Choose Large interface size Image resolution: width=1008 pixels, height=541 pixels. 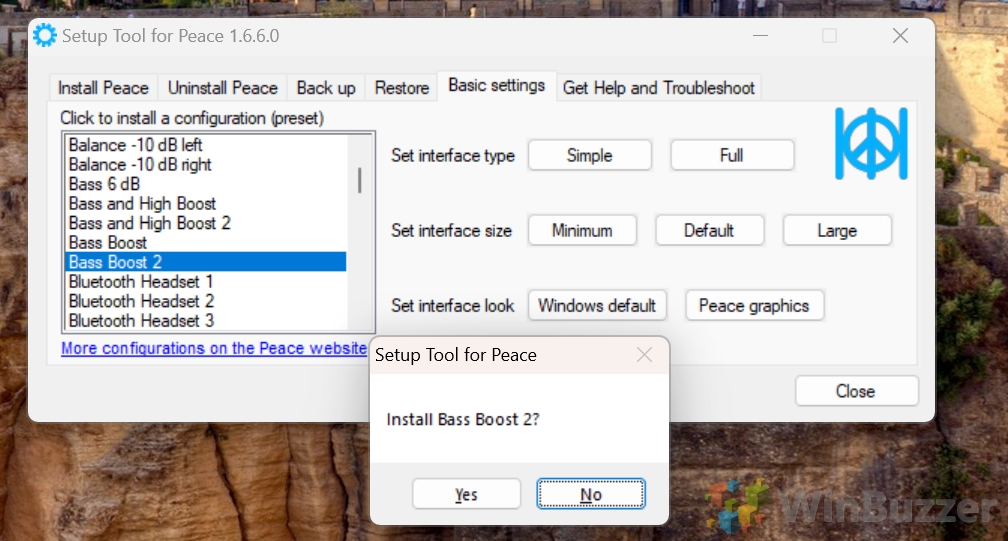[836, 230]
